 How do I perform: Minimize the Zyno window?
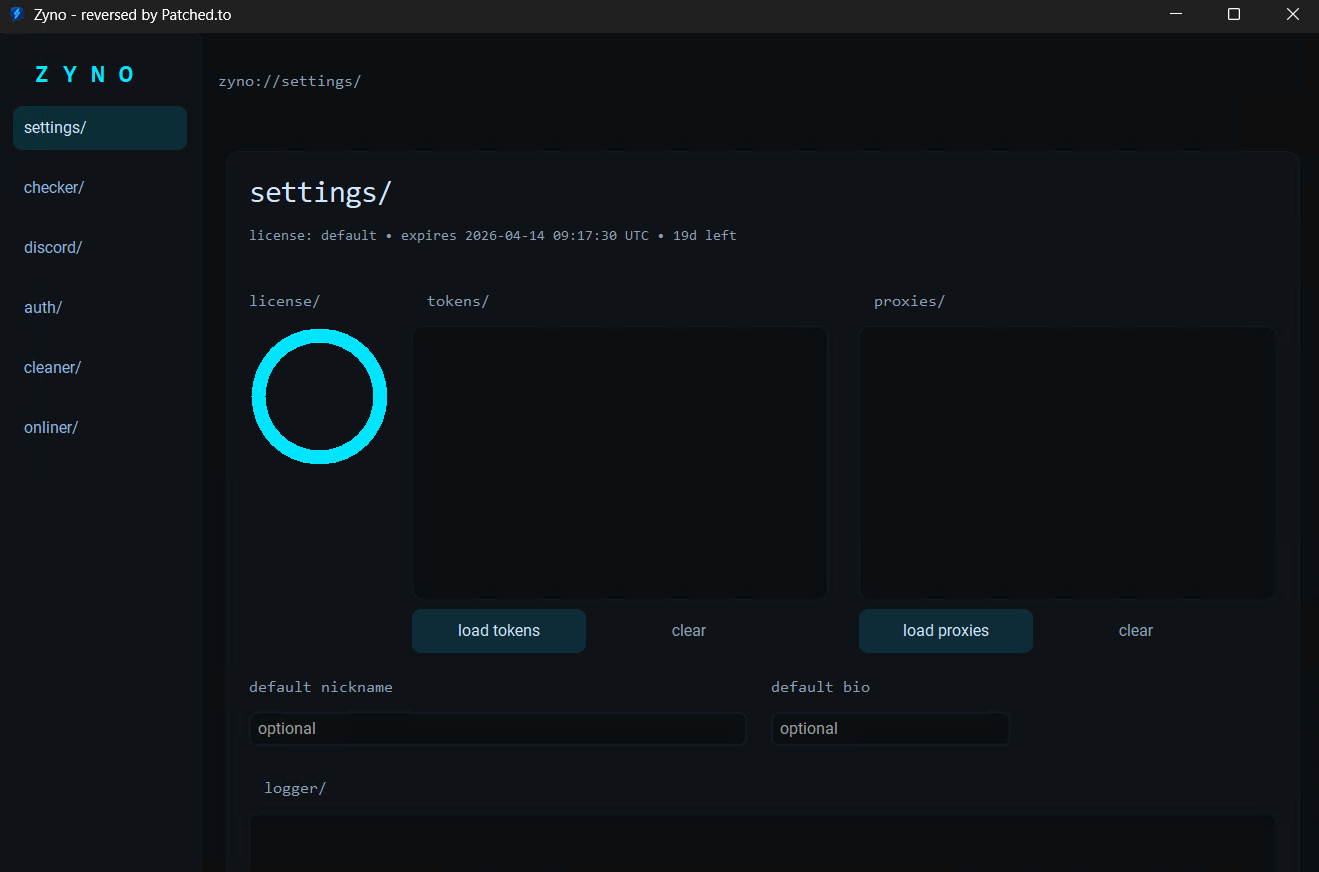(x=1175, y=15)
